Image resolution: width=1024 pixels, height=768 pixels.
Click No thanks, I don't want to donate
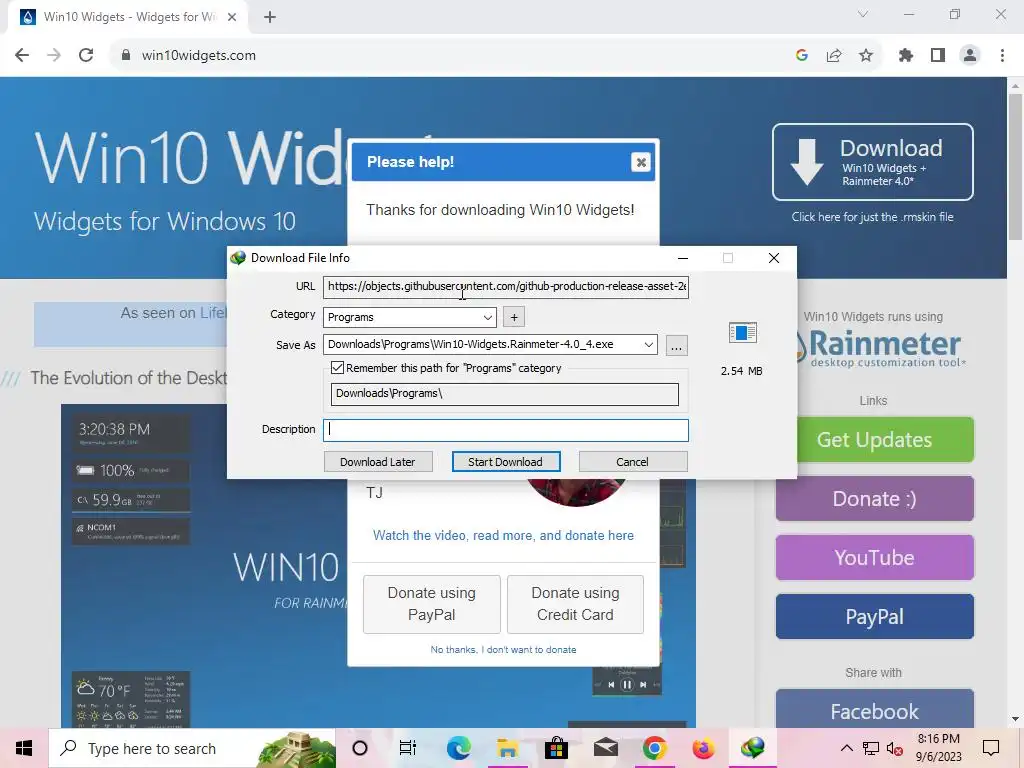coord(503,650)
